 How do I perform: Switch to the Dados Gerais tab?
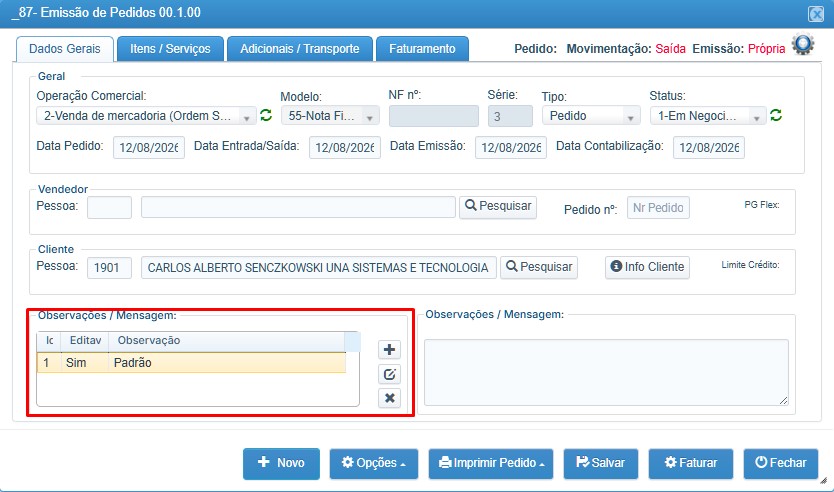pos(65,49)
